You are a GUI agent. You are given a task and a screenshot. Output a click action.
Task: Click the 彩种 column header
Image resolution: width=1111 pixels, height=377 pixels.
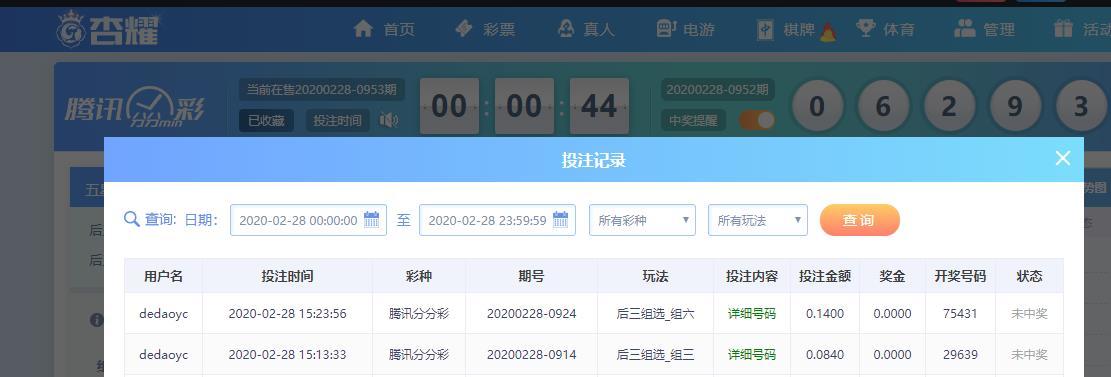(419, 276)
